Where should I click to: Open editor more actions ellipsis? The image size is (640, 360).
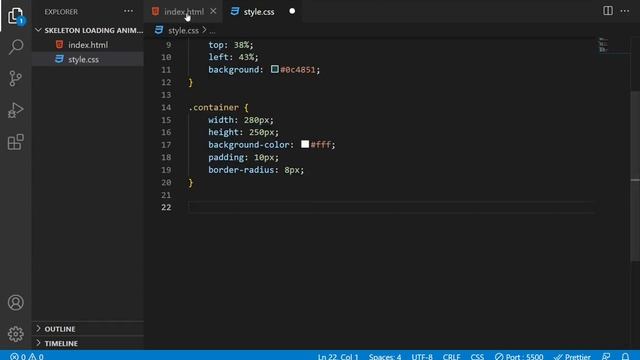(x=624, y=11)
